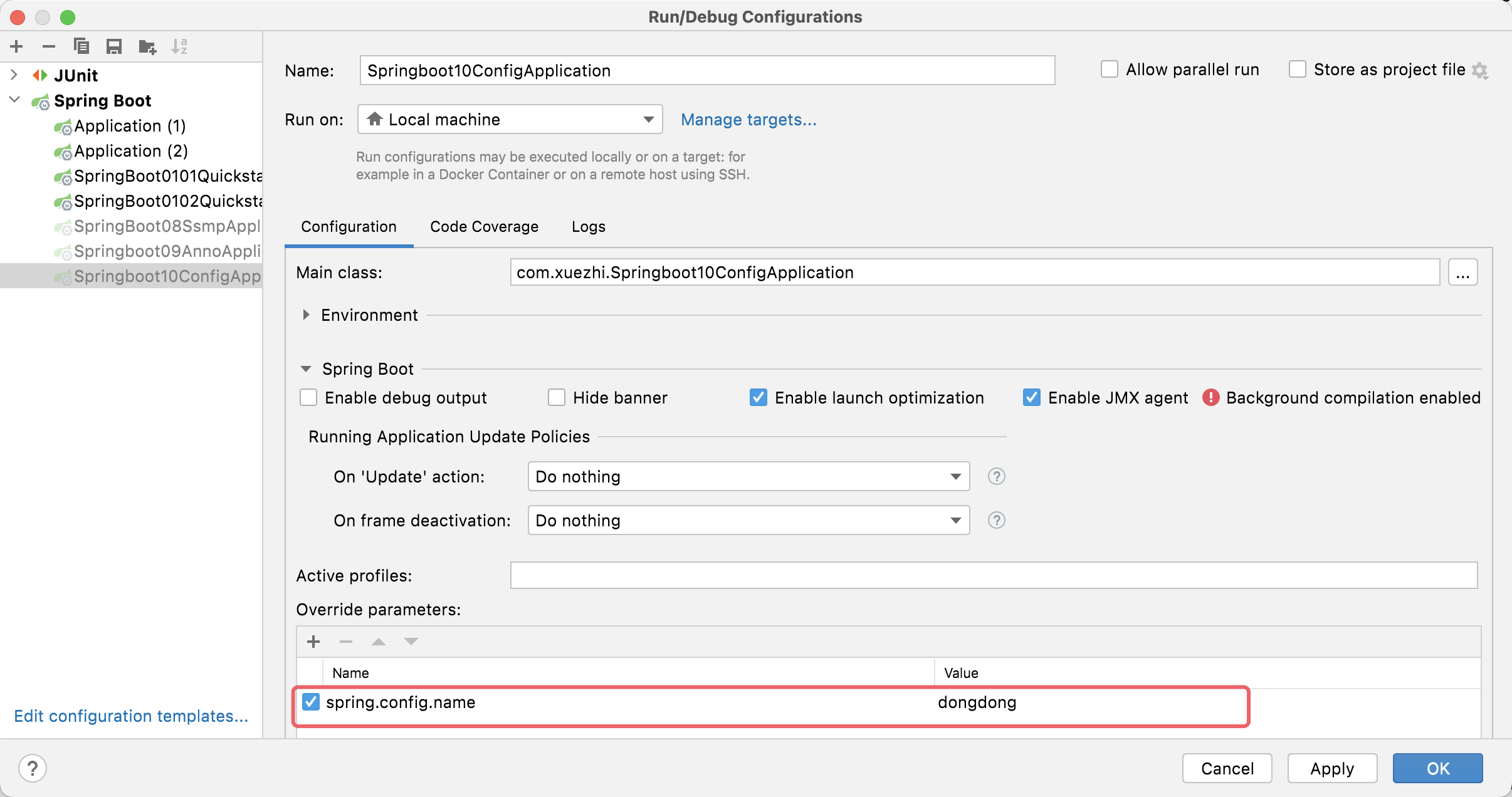This screenshot has width=1512, height=797.
Task: Disable Enable launch optimization checkbox
Action: (759, 397)
